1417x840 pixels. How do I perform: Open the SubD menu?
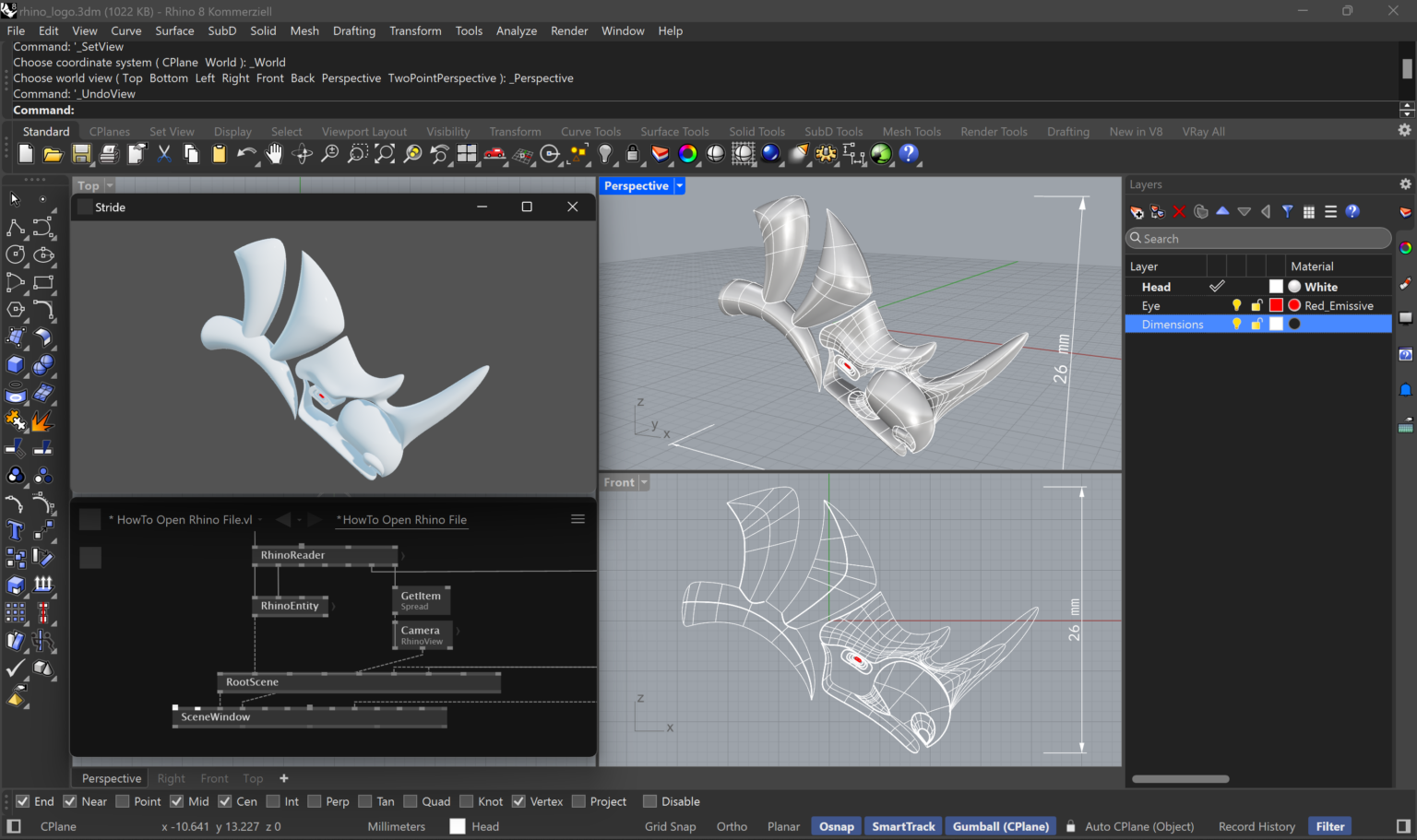pos(221,30)
